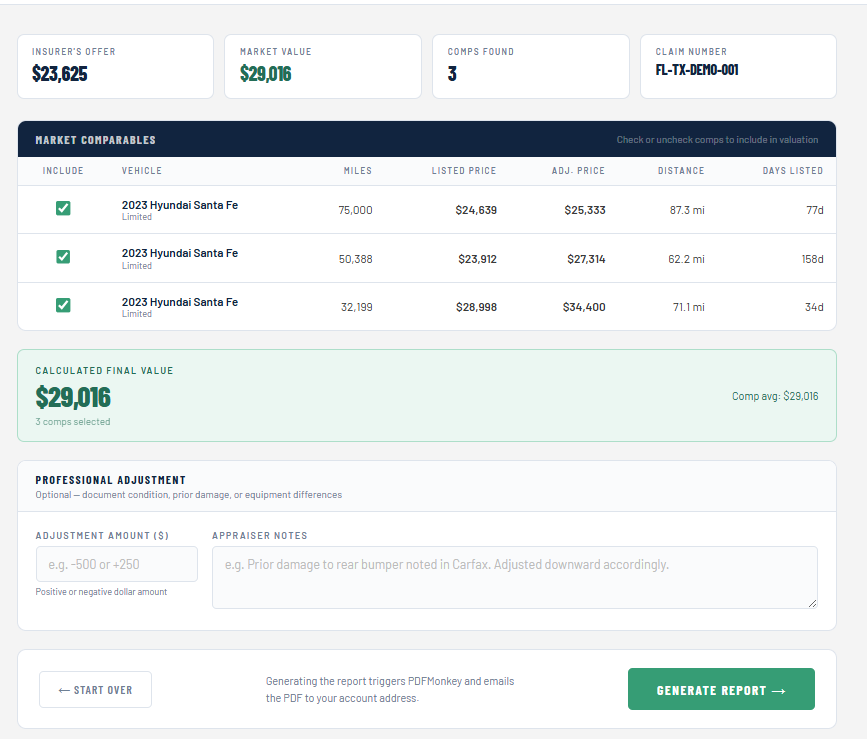
Task: Click 'Positive or negative dollar amount' hint
Action: [101, 591]
